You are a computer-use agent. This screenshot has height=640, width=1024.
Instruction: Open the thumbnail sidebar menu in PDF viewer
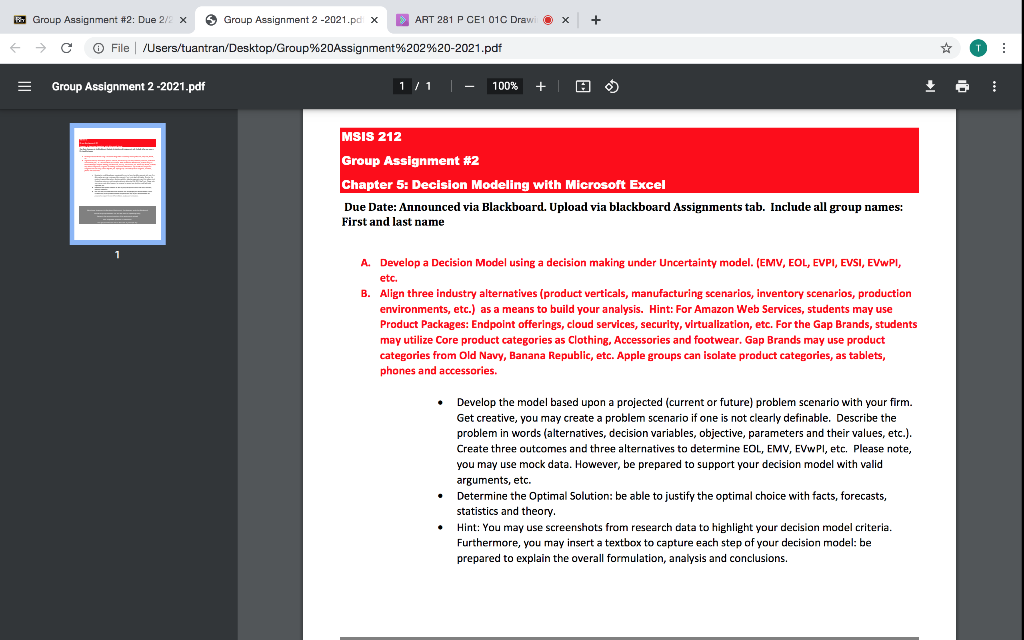[x=24, y=86]
